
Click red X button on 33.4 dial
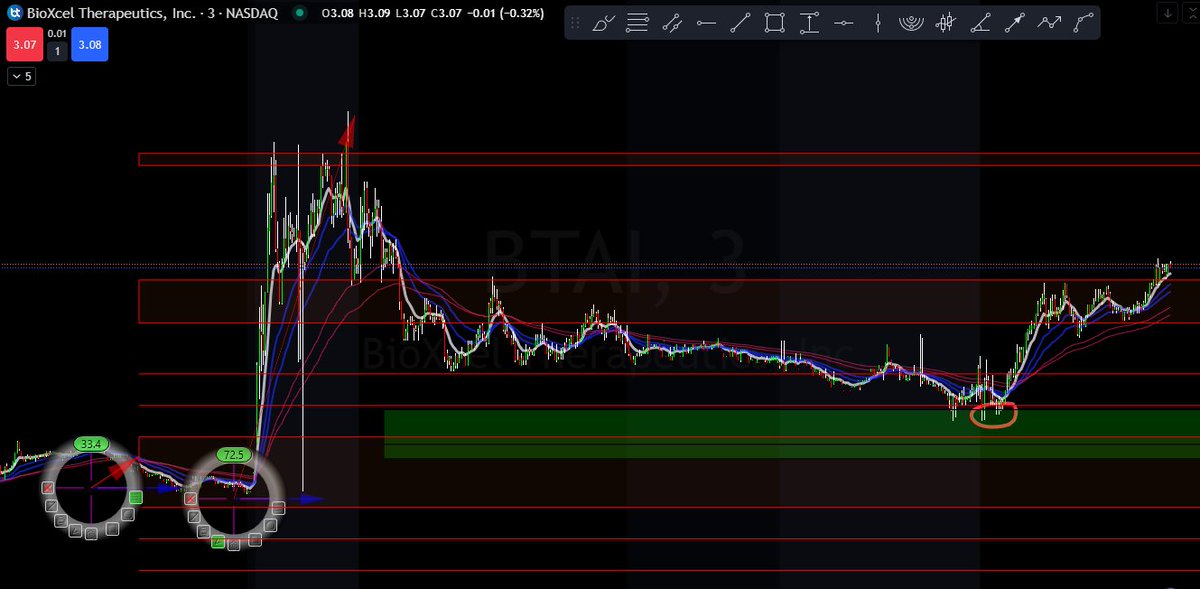(46, 488)
